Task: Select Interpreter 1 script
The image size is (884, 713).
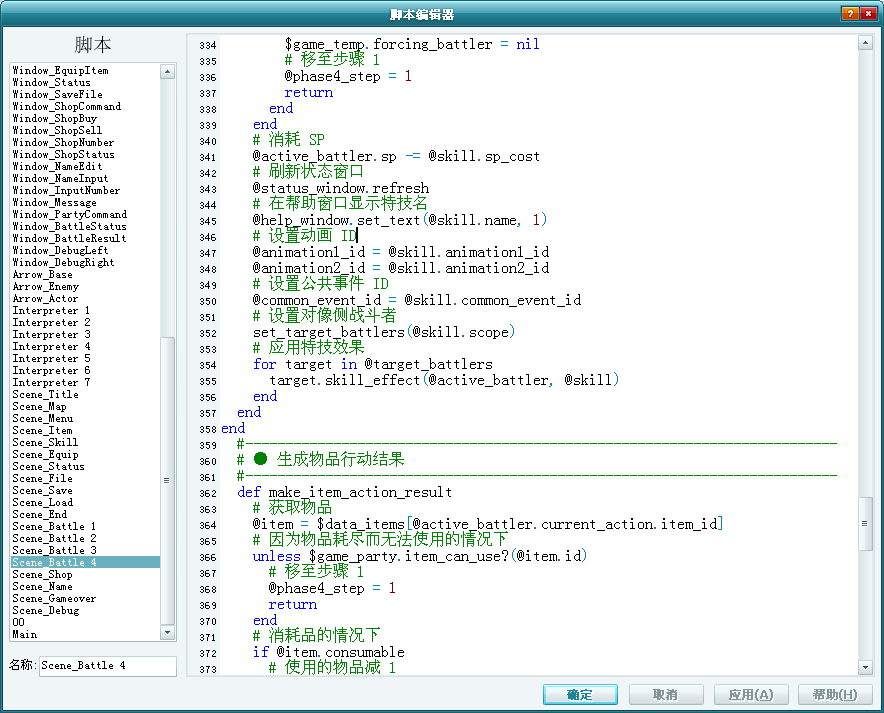Action: pos(51,310)
